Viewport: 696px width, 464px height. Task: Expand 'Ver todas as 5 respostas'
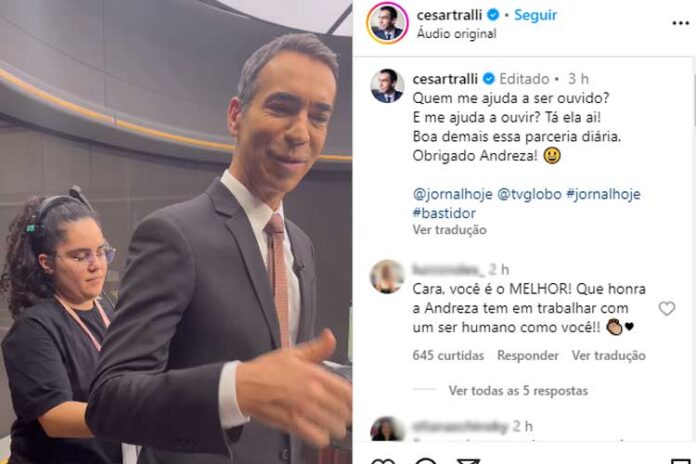click(x=518, y=391)
